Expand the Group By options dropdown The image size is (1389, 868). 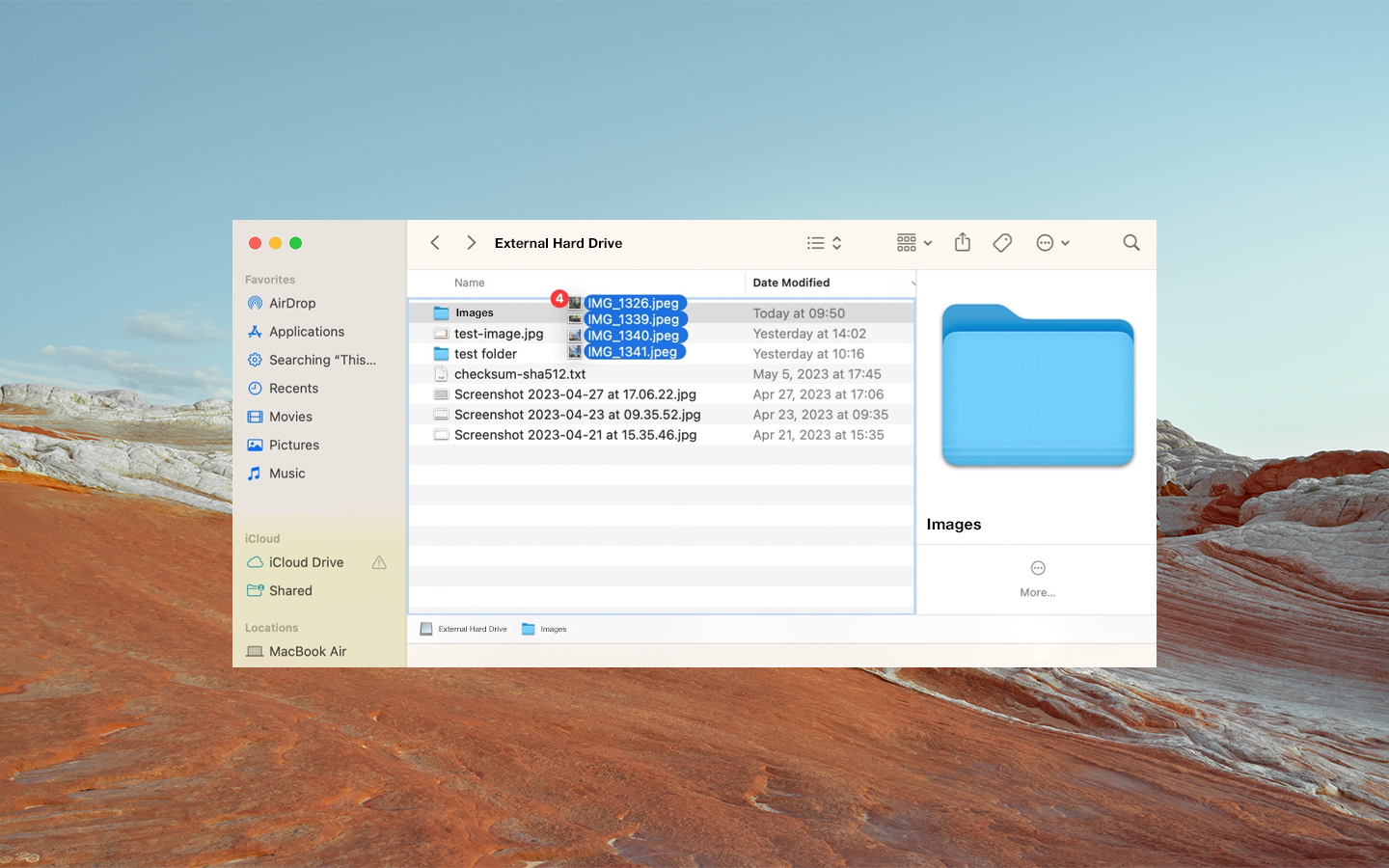[913, 243]
